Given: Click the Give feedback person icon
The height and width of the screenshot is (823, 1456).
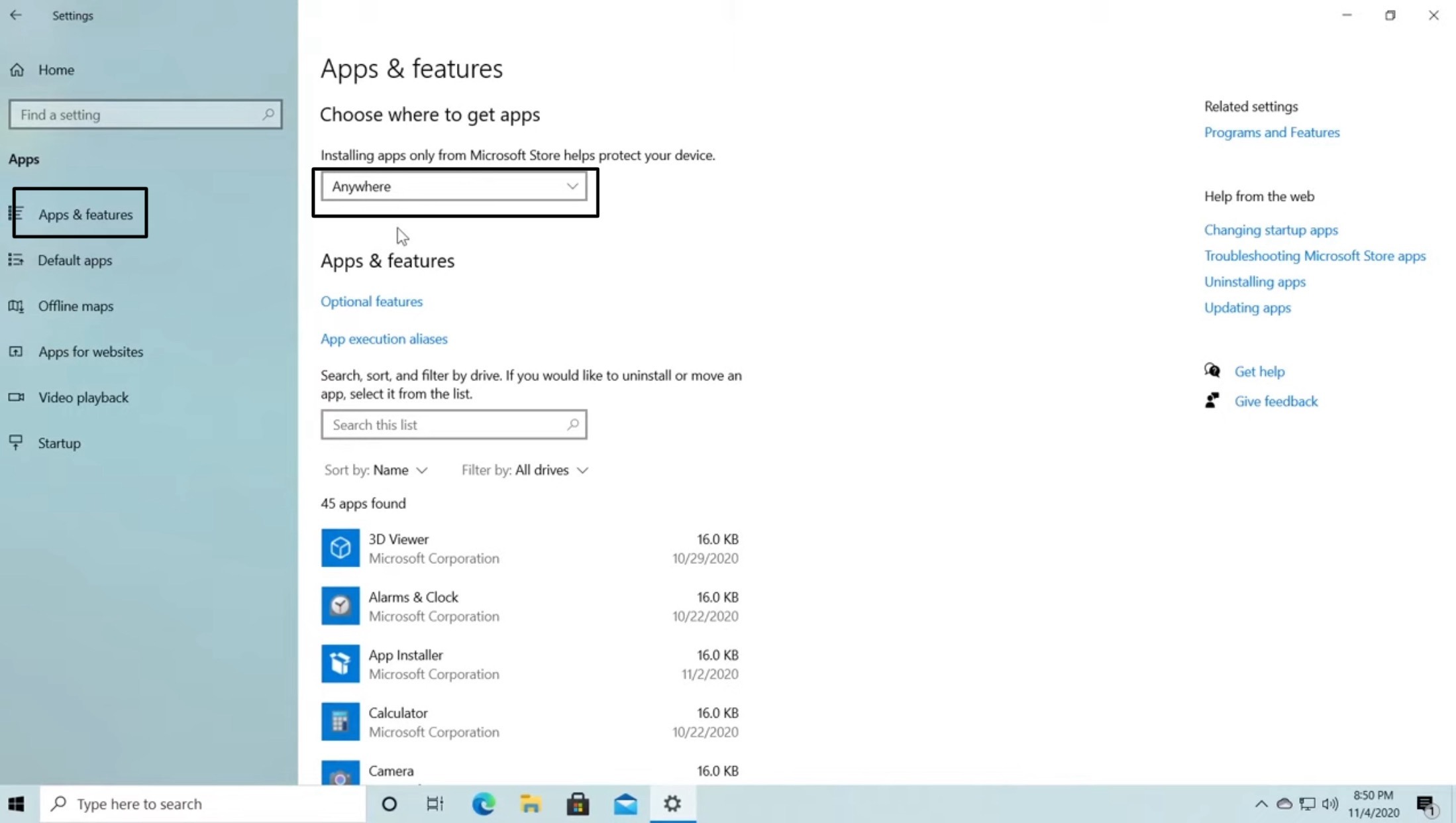Looking at the screenshot, I should tap(1212, 400).
